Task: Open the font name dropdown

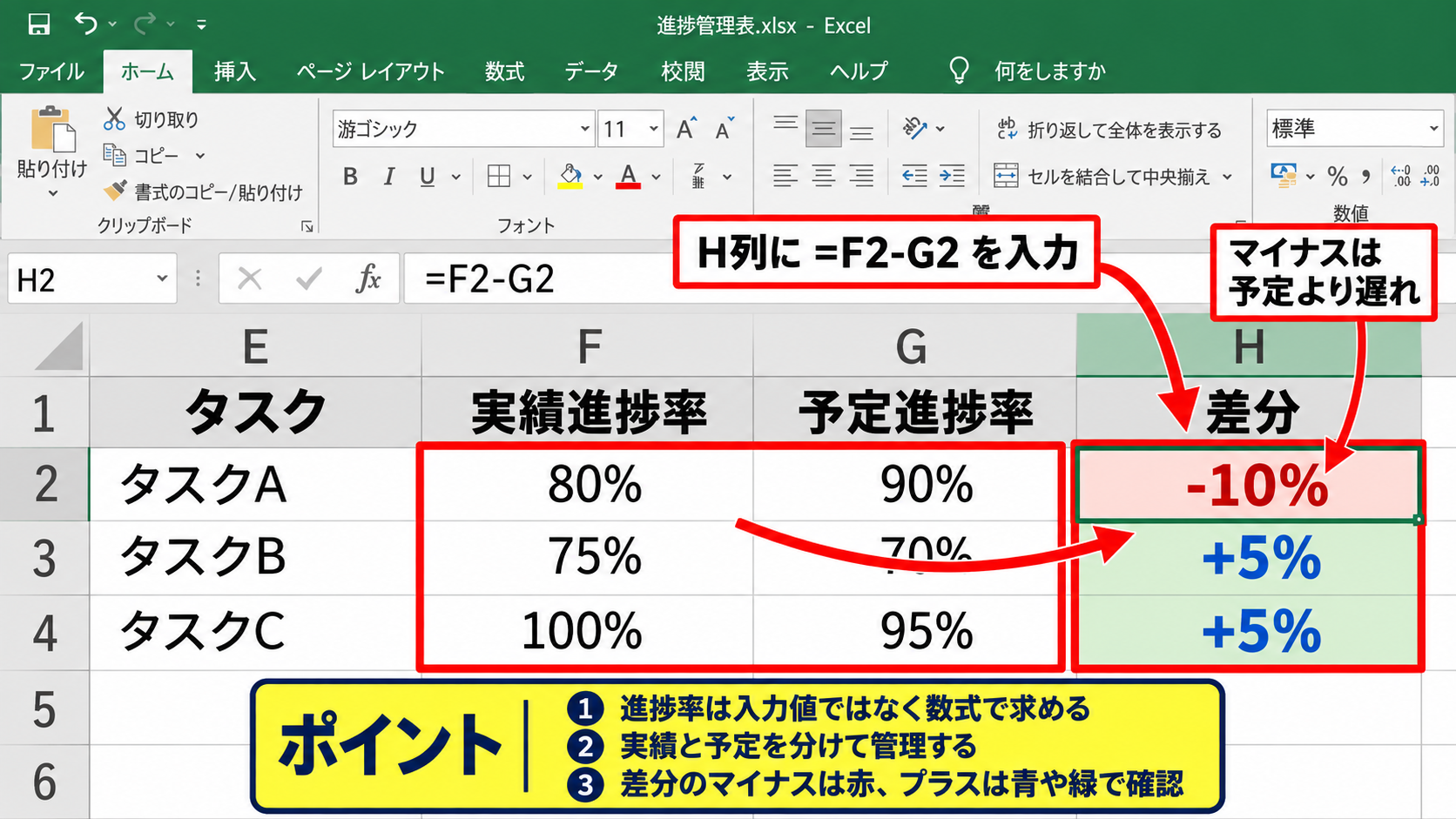Action: coord(584,129)
